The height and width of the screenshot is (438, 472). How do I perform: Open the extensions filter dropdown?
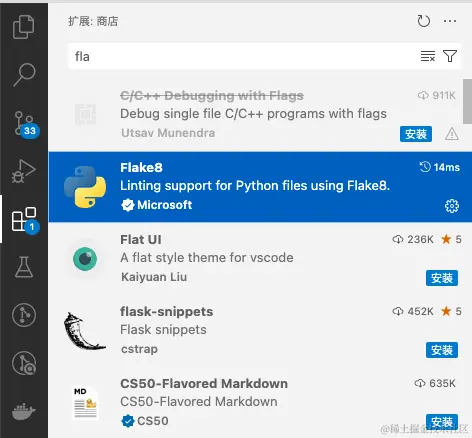point(450,56)
